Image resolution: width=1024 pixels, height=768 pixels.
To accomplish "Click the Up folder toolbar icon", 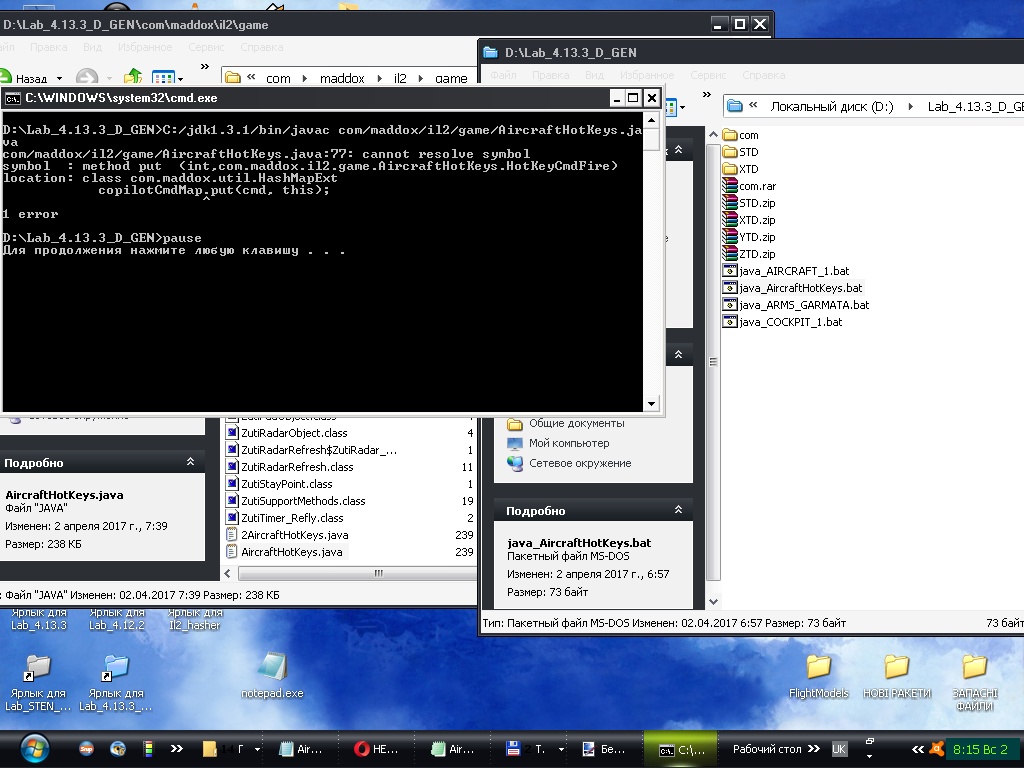I will pos(132,78).
